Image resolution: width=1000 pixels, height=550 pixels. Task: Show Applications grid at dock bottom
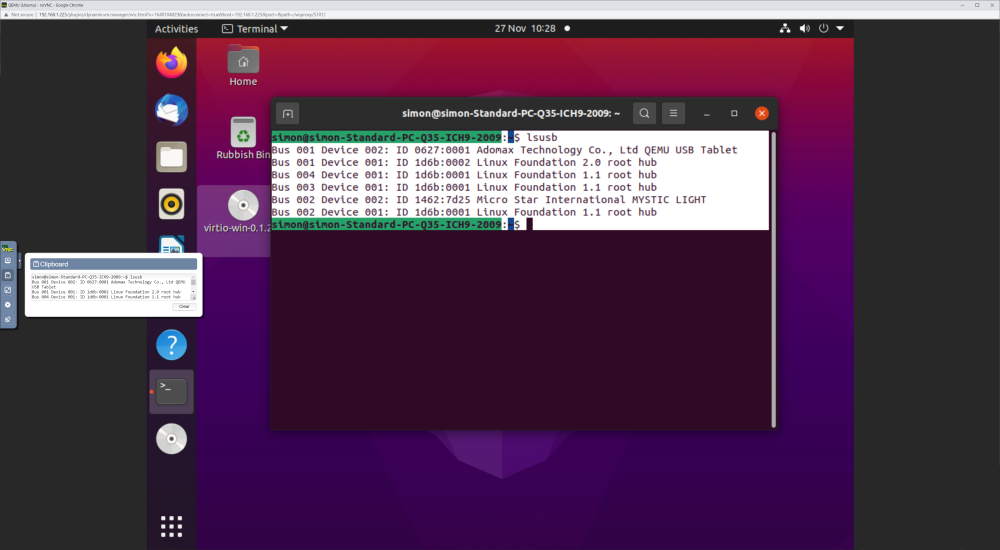pos(172,526)
